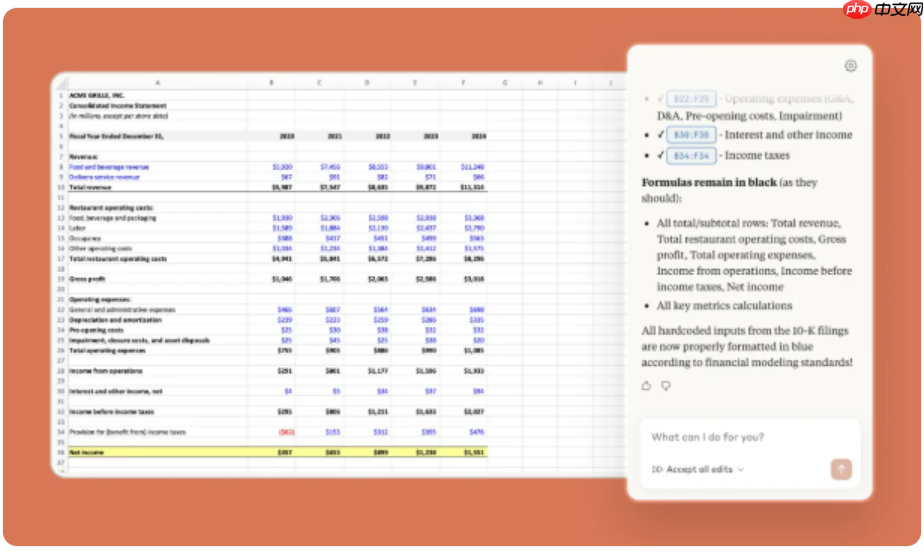The width and height of the screenshot is (924, 552).
Task: Select column C header
Action: tap(319, 82)
